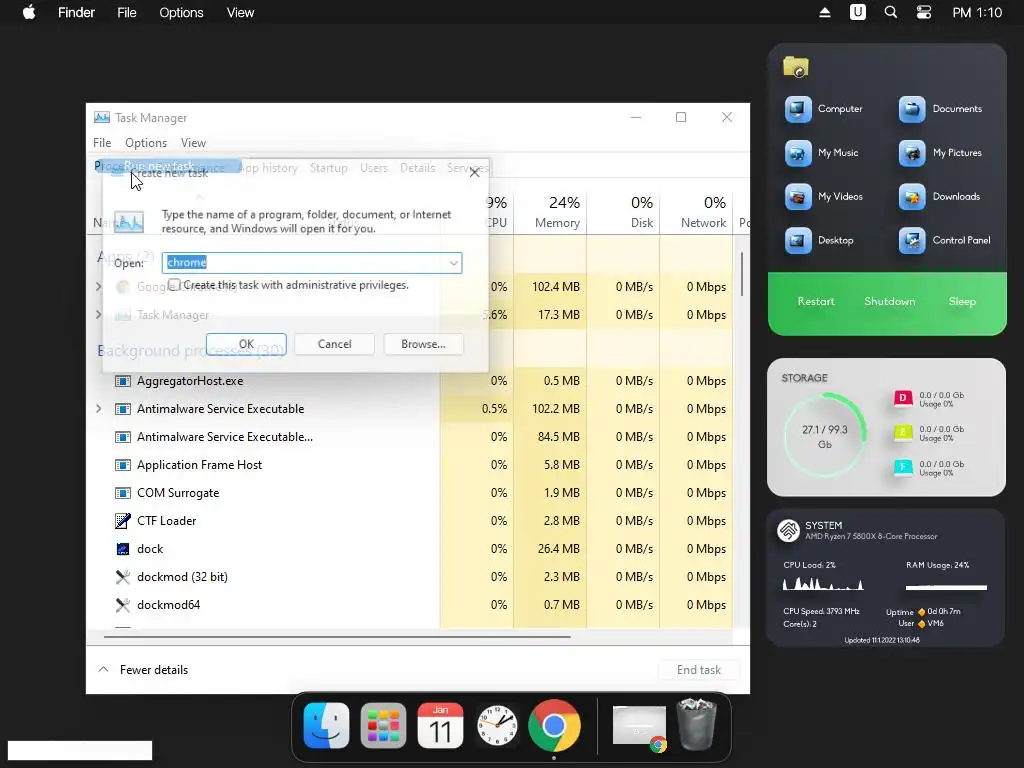Viewport: 1024px width, 768px height.
Task: Open the Trash in the dock
Action: (697, 724)
